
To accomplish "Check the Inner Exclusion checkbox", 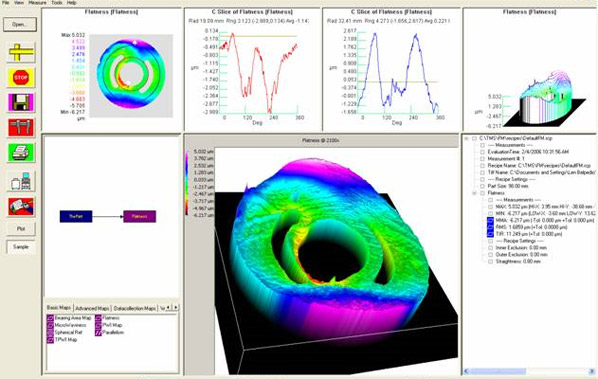I will pyautogui.click(x=491, y=248).
